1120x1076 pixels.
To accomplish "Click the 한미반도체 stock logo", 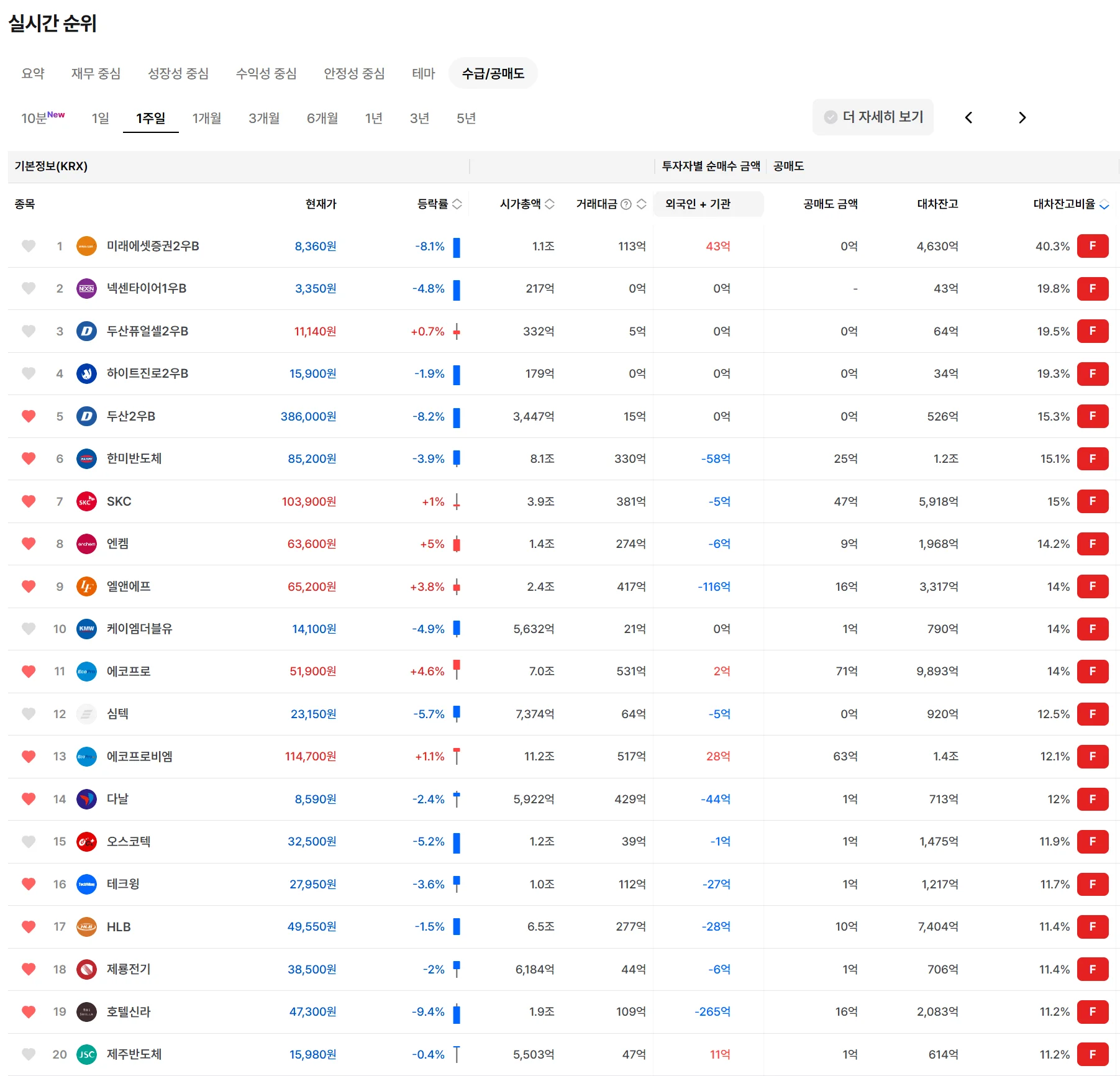I will [x=86, y=458].
